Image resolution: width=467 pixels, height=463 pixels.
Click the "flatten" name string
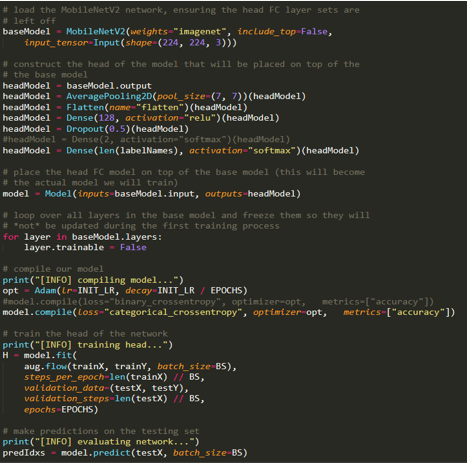coord(160,107)
